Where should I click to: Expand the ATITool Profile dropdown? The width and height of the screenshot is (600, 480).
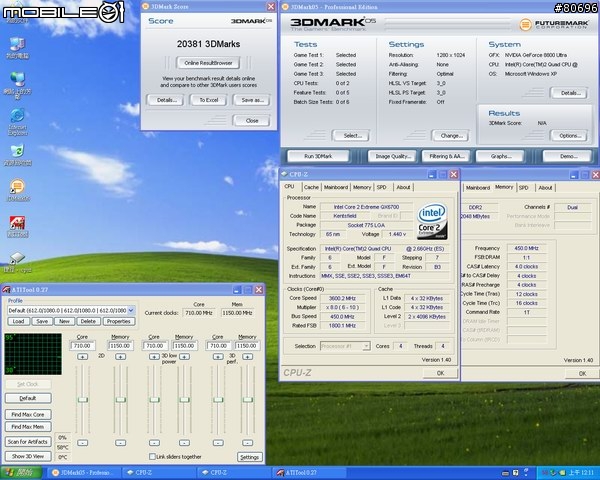(131, 310)
